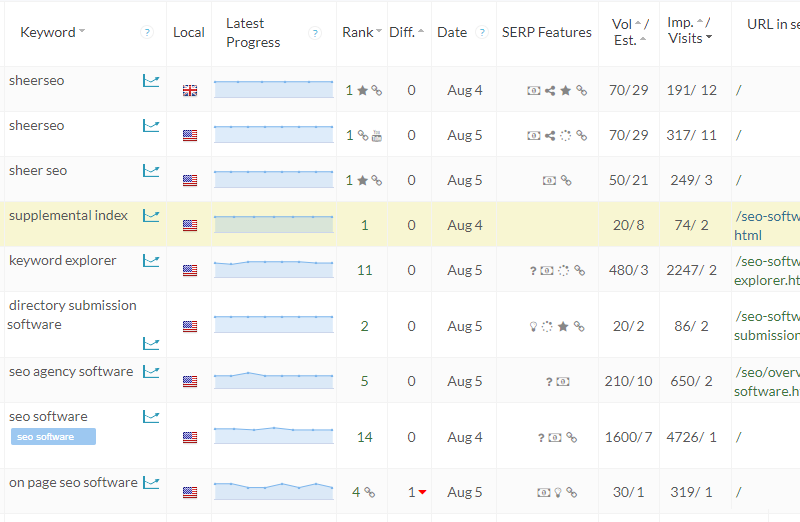The height and width of the screenshot is (522, 800).
Task: Open keyword explorer URL link
Action: point(767,270)
